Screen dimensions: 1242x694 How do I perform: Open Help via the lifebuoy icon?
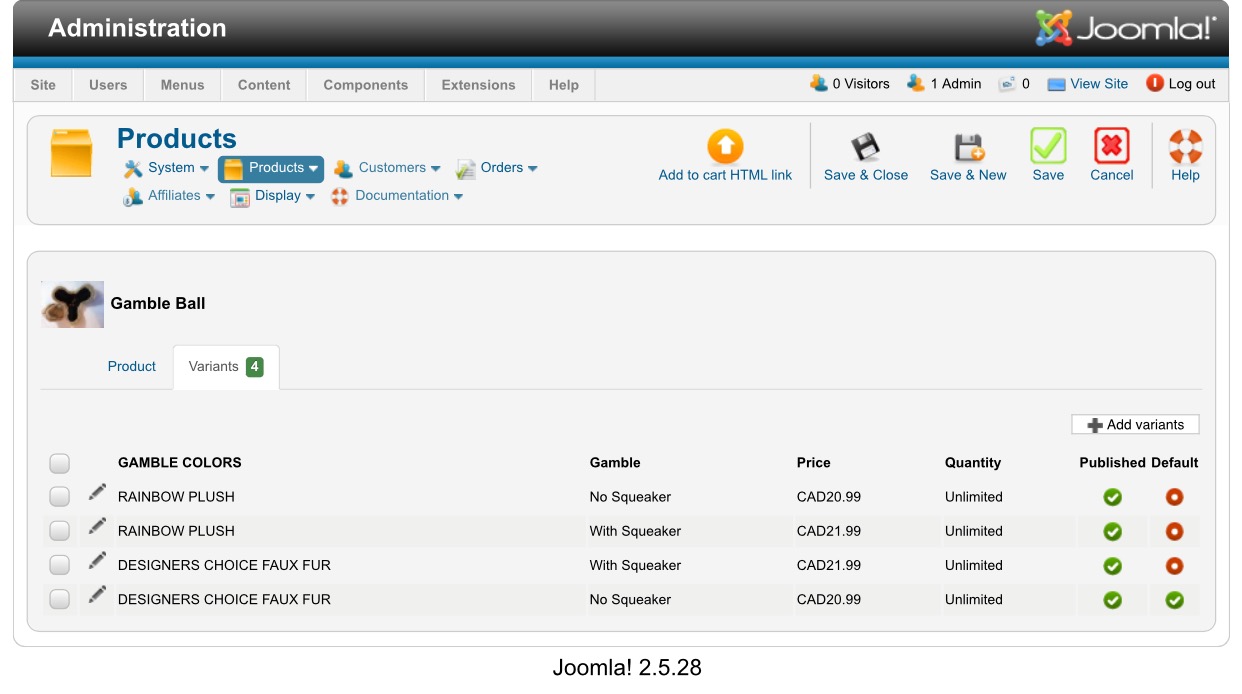[1185, 147]
